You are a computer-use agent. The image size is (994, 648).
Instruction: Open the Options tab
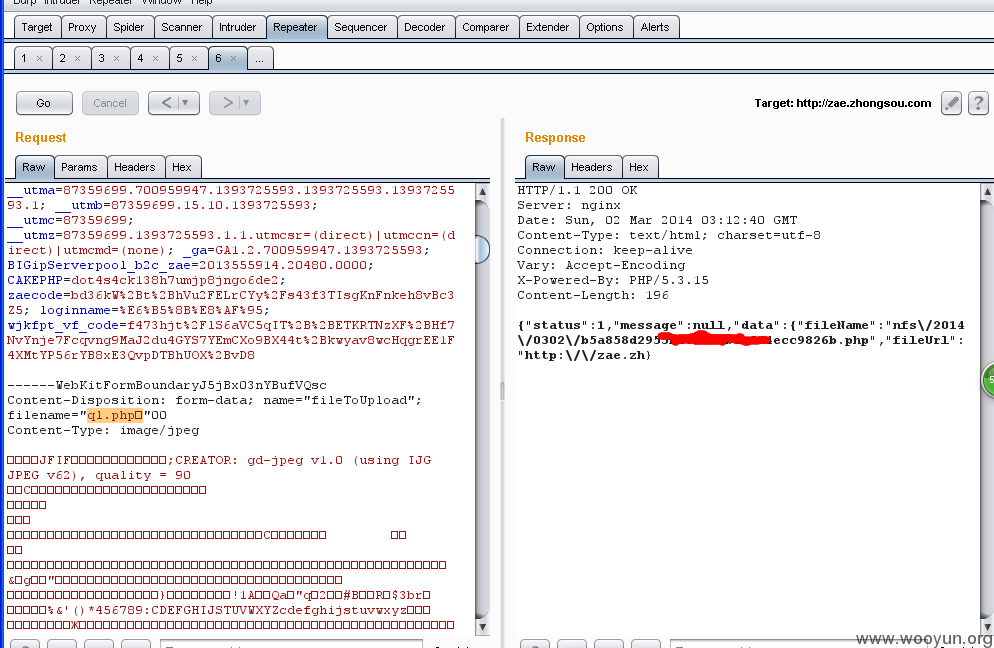pos(605,27)
